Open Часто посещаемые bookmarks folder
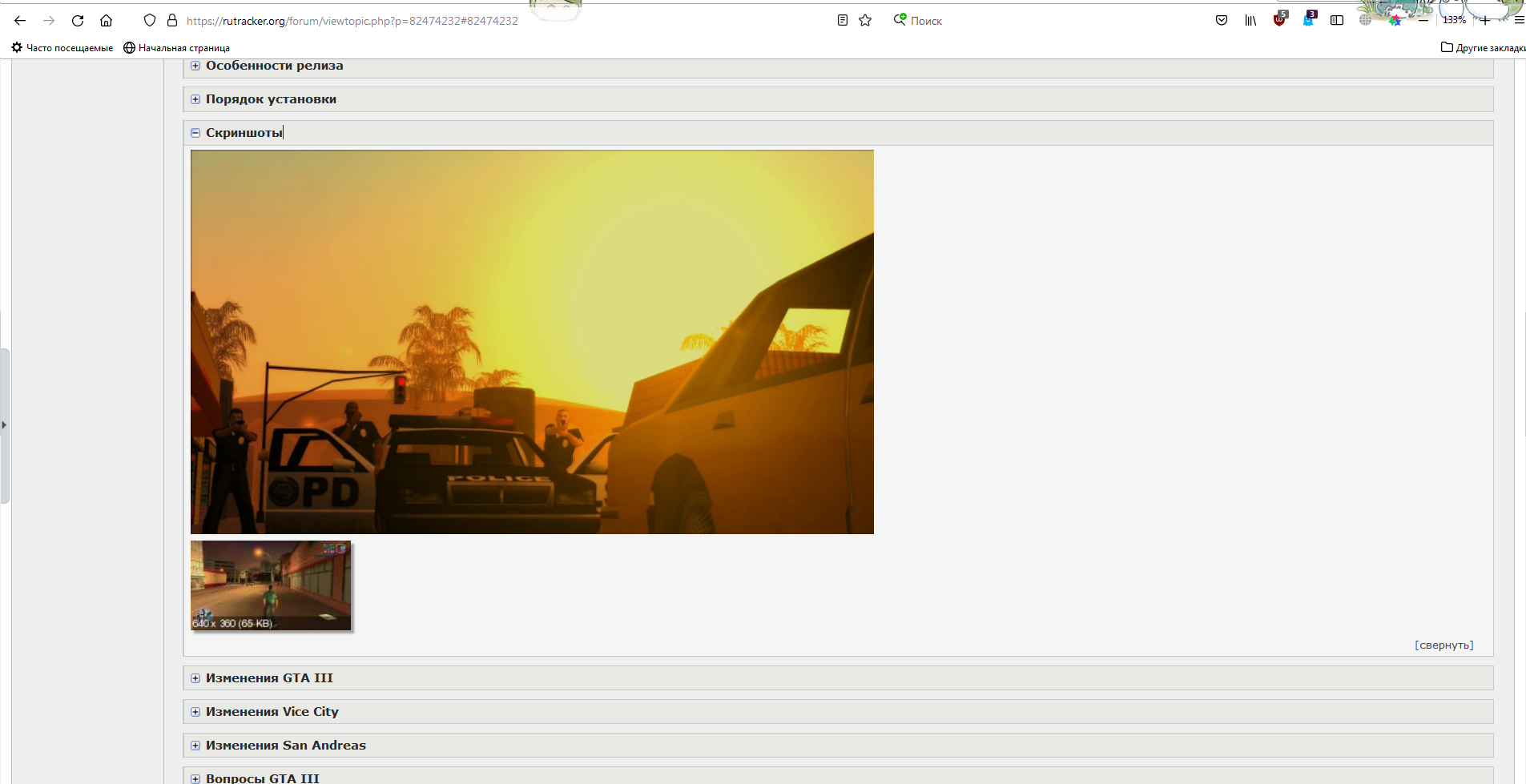The width and height of the screenshot is (1526, 784). 62,48
